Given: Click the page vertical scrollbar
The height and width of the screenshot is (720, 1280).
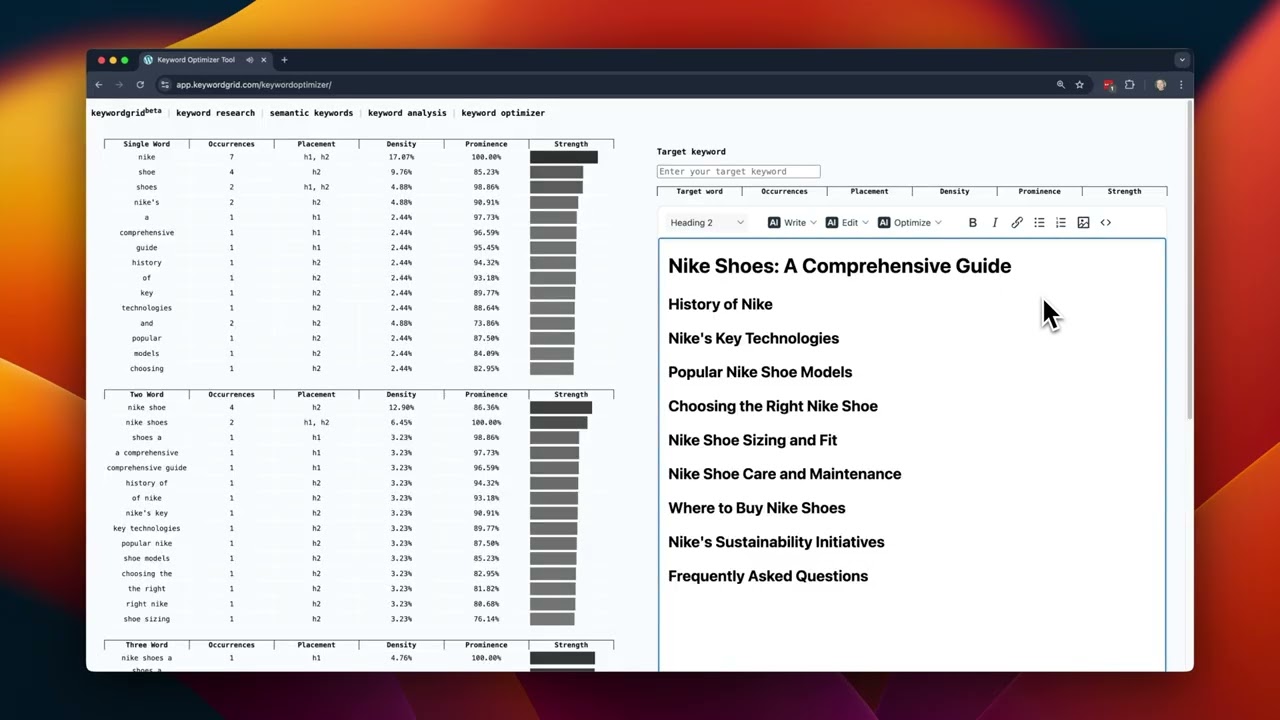Looking at the screenshot, I should (x=1189, y=260).
